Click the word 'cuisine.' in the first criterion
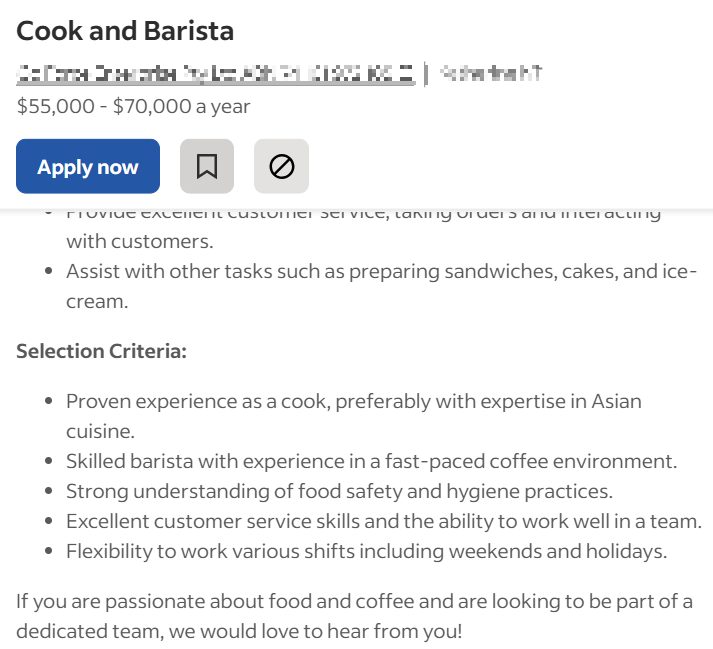 point(100,431)
